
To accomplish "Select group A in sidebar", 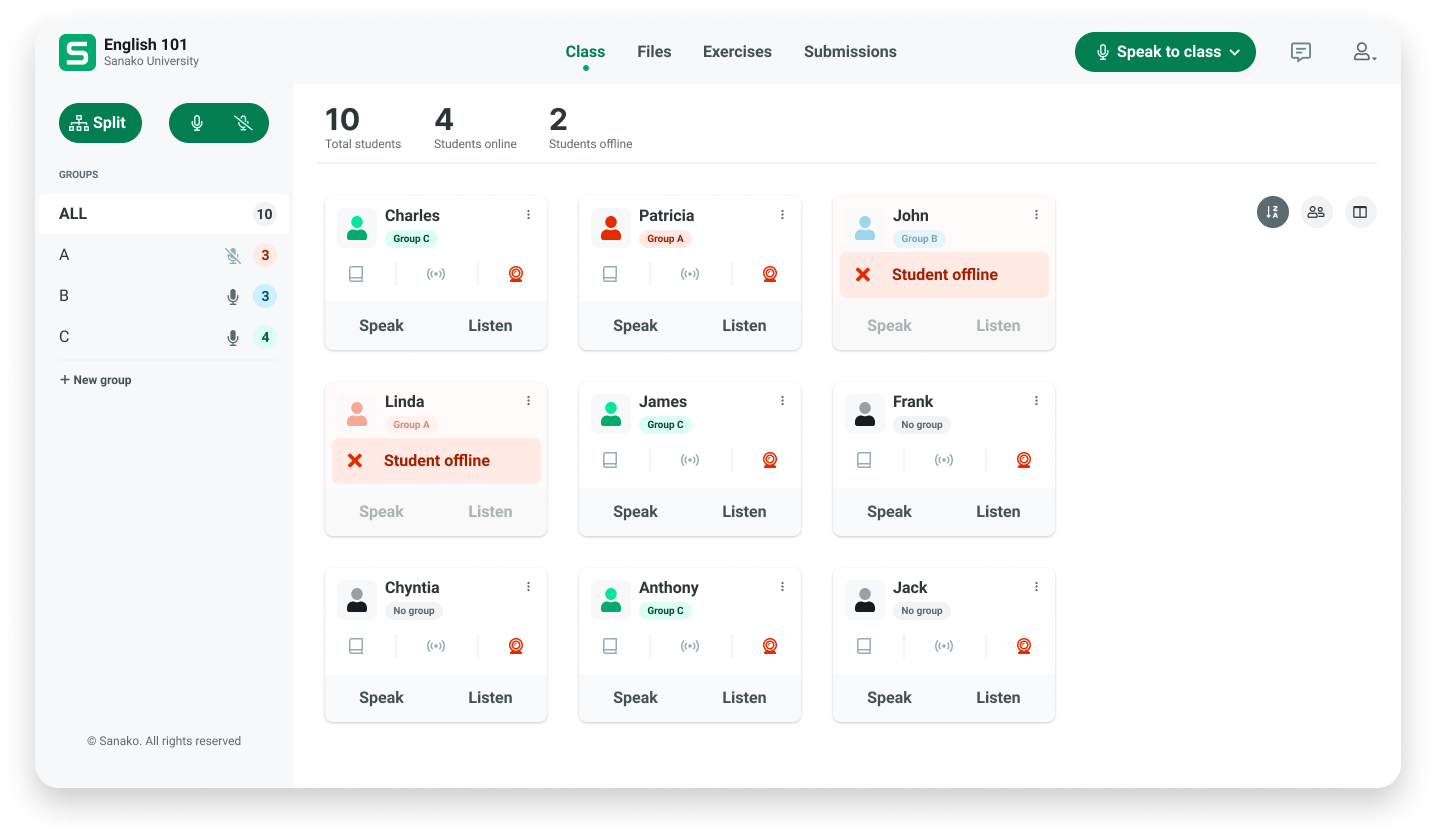I will pos(164,255).
